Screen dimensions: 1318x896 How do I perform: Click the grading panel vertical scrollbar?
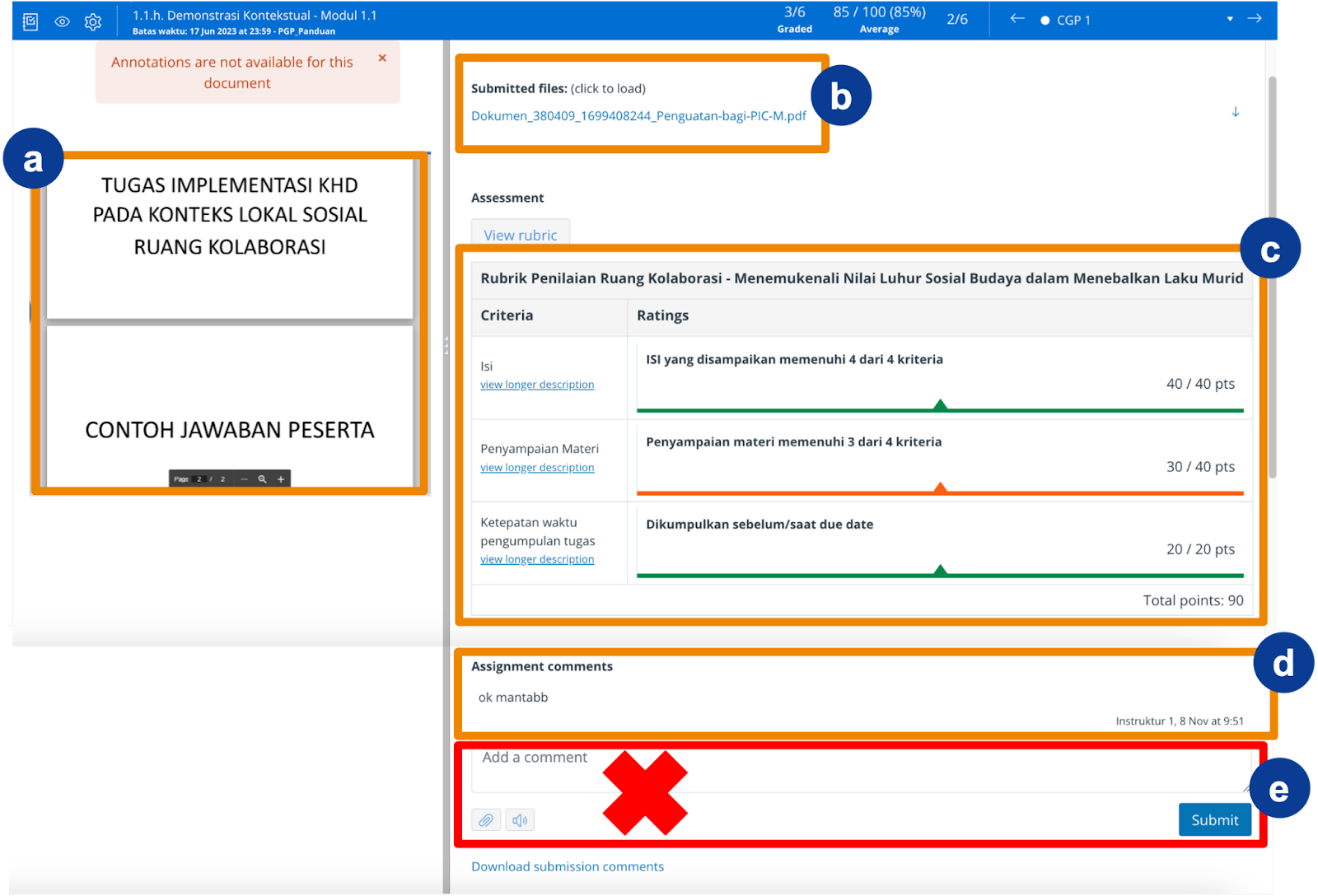(x=1273, y=276)
